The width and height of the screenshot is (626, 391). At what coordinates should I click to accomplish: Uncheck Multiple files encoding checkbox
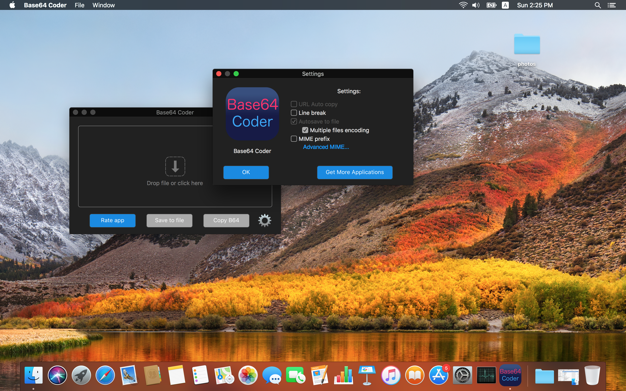pyautogui.click(x=305, y=130)
